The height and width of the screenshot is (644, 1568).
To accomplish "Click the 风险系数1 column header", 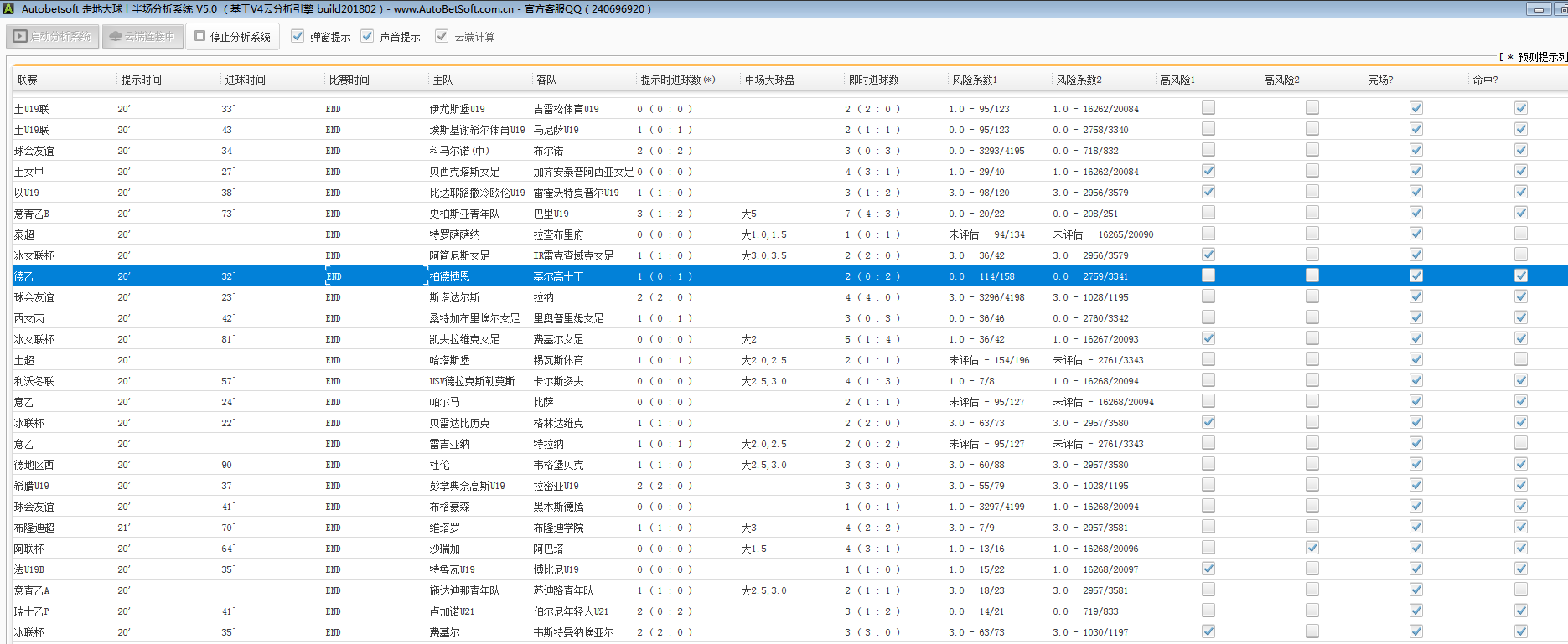I will tap(975, 80).
